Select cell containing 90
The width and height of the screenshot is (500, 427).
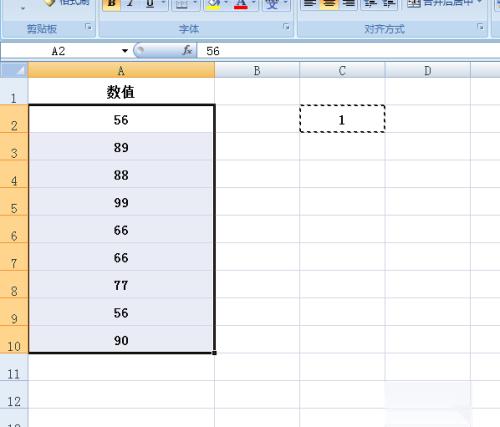click(121, 340)
